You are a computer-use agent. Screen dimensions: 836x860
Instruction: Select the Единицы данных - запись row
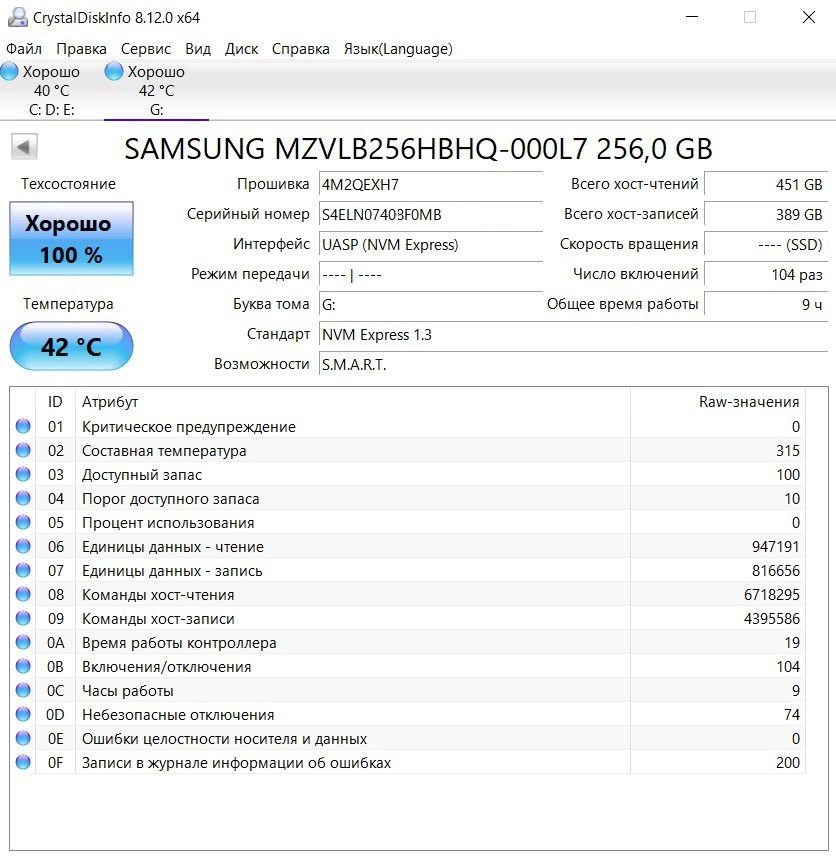(x=408, y=570)
